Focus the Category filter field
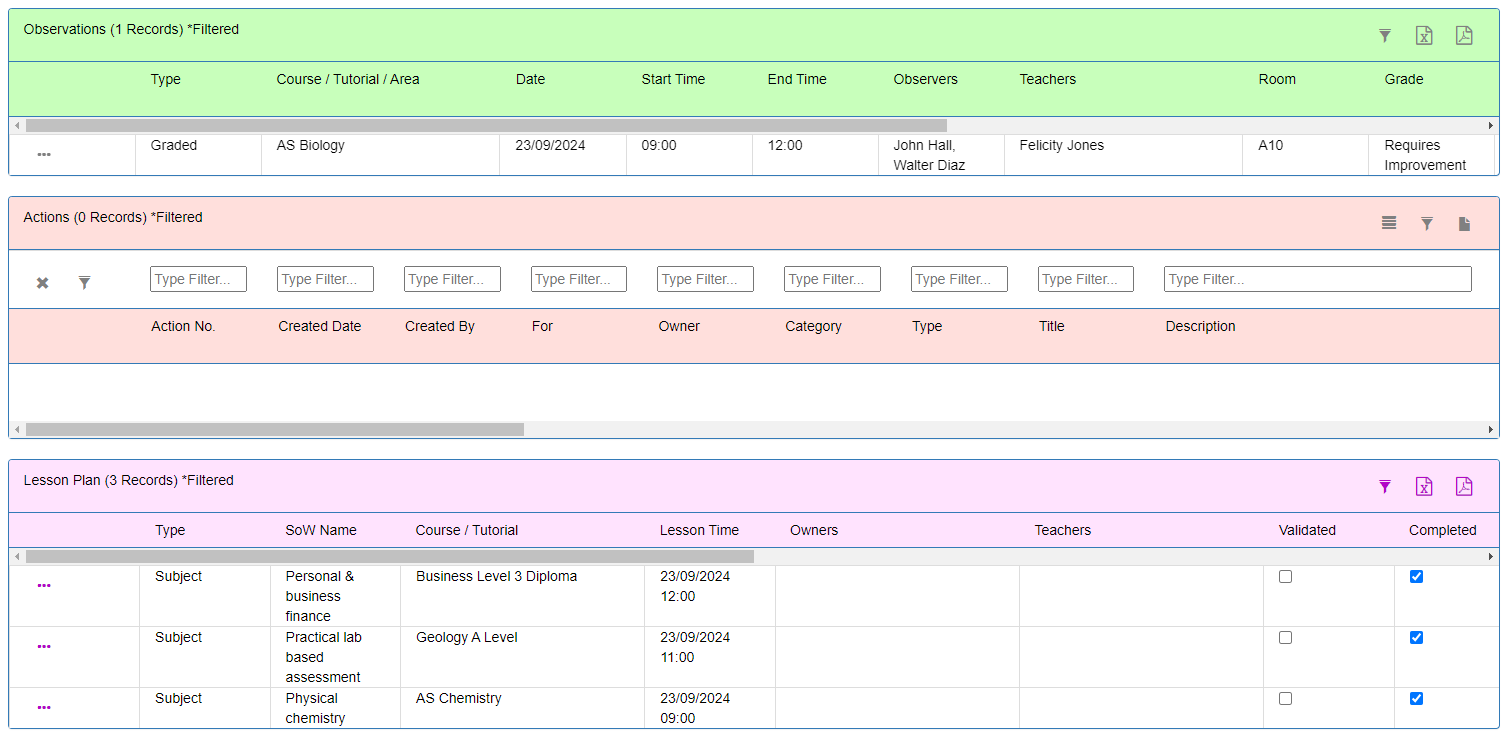 [832, 279]
